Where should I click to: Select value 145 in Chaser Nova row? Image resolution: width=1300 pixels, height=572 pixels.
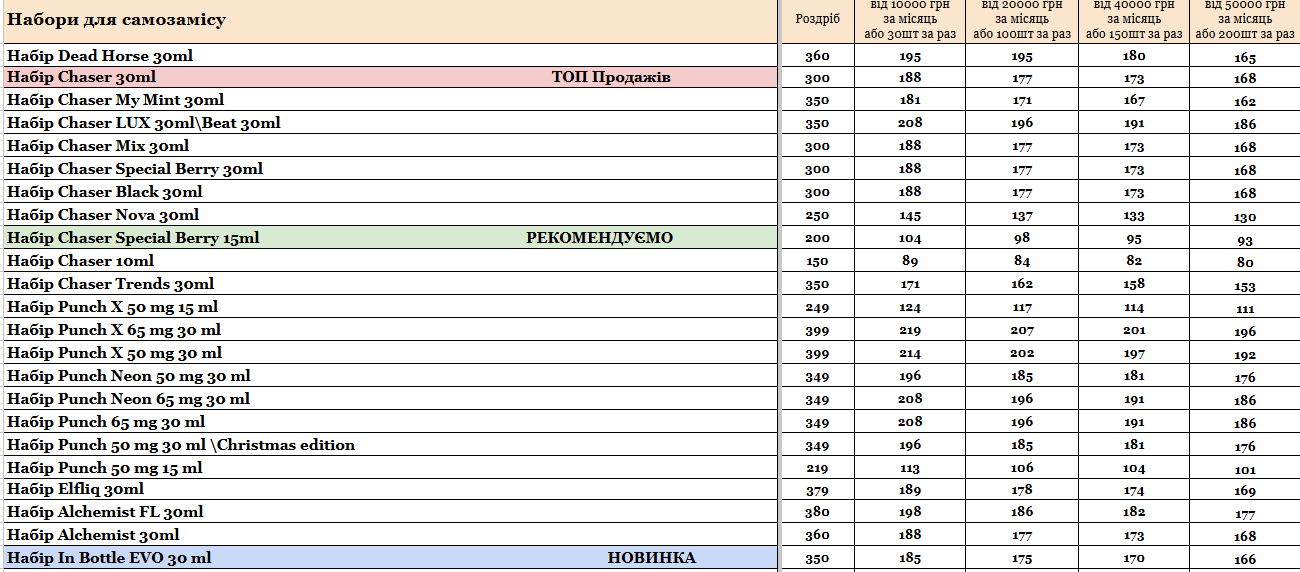click(910, 215)
